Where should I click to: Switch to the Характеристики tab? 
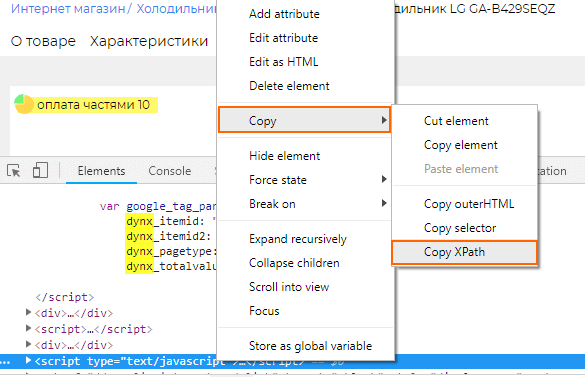[x=149, y=41]
